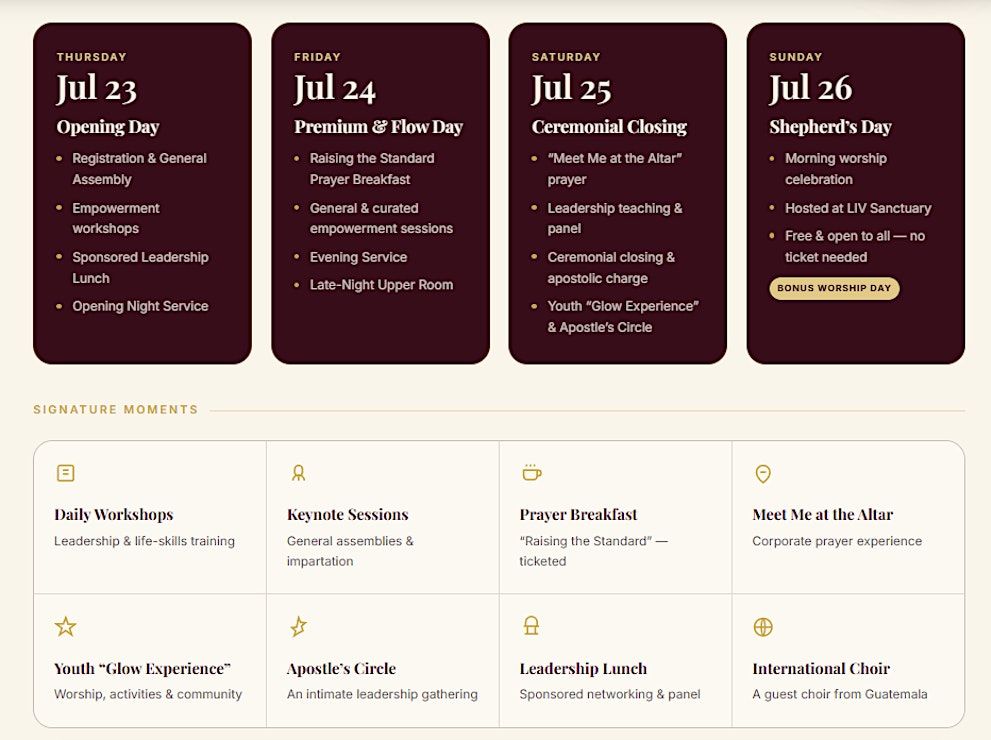Open the Prayer Breakfast tile title

tap(578, 514)
